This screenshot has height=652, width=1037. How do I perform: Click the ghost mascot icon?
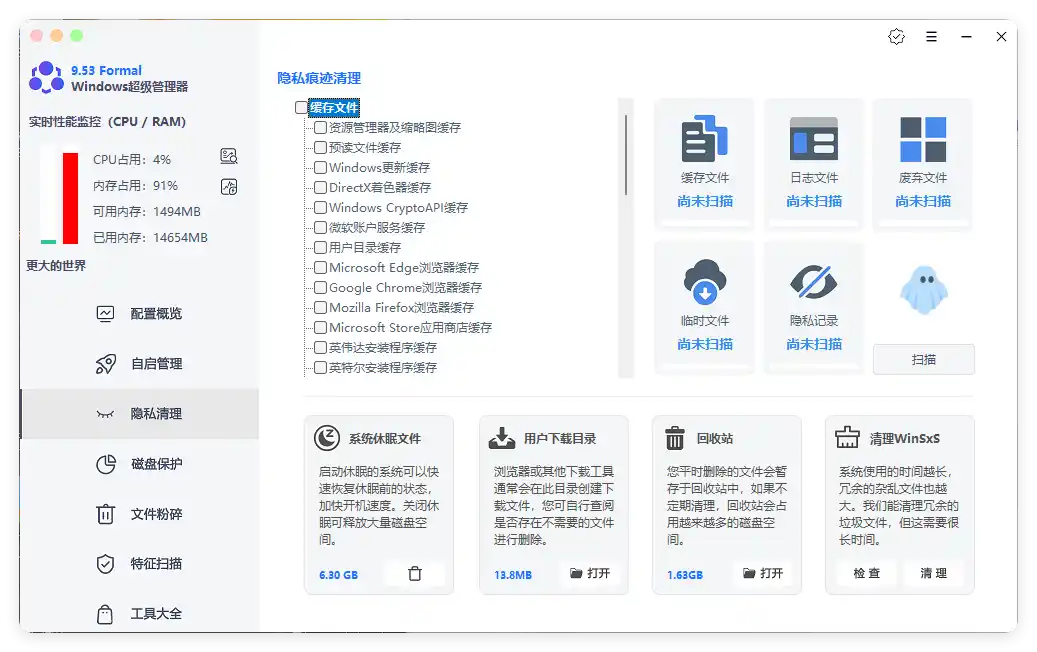tap(924, 290)
